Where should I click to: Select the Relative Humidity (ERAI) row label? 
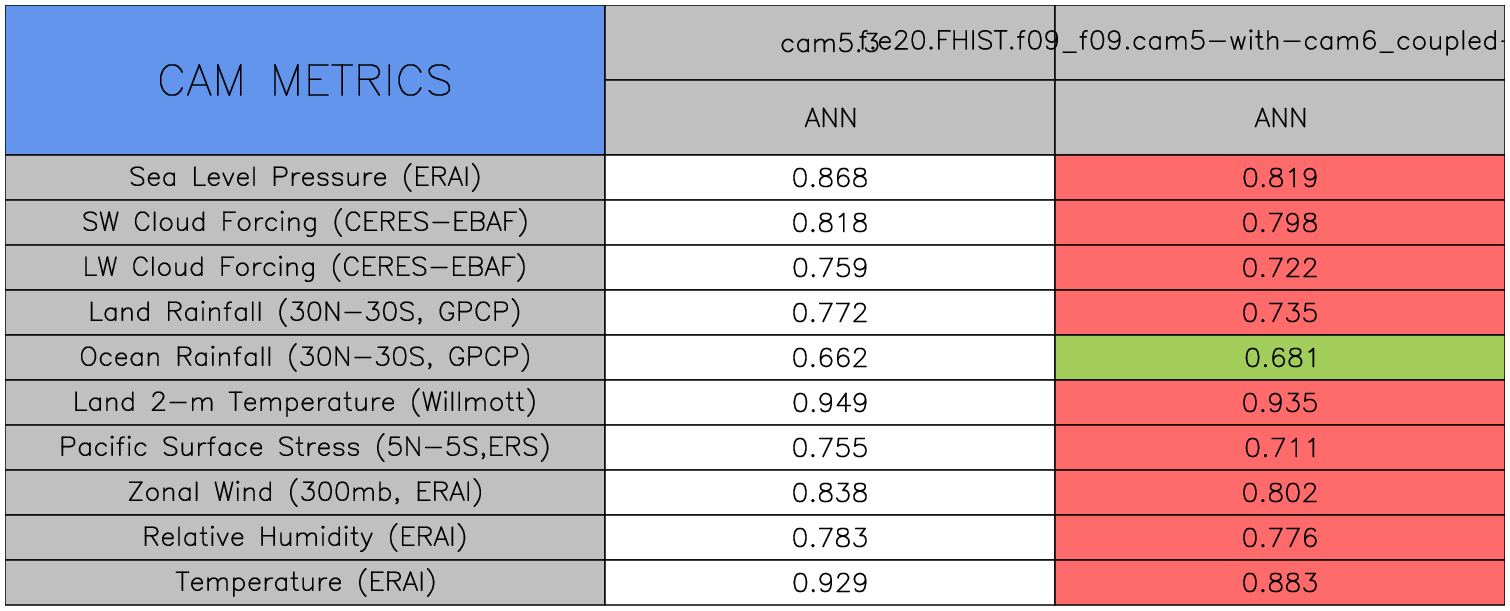[x=305, y=538]
